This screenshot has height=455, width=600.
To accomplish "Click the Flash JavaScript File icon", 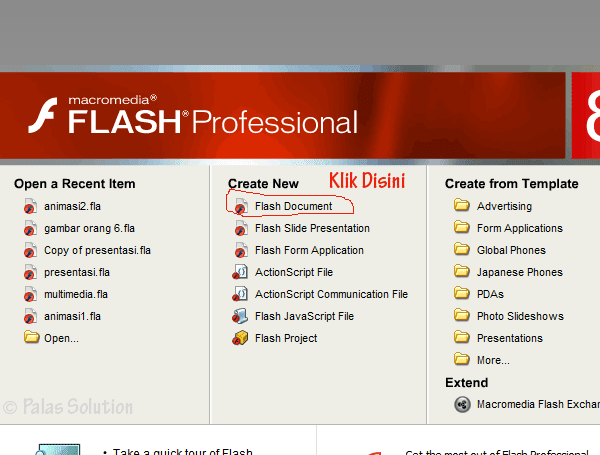I will coord(240,316).
